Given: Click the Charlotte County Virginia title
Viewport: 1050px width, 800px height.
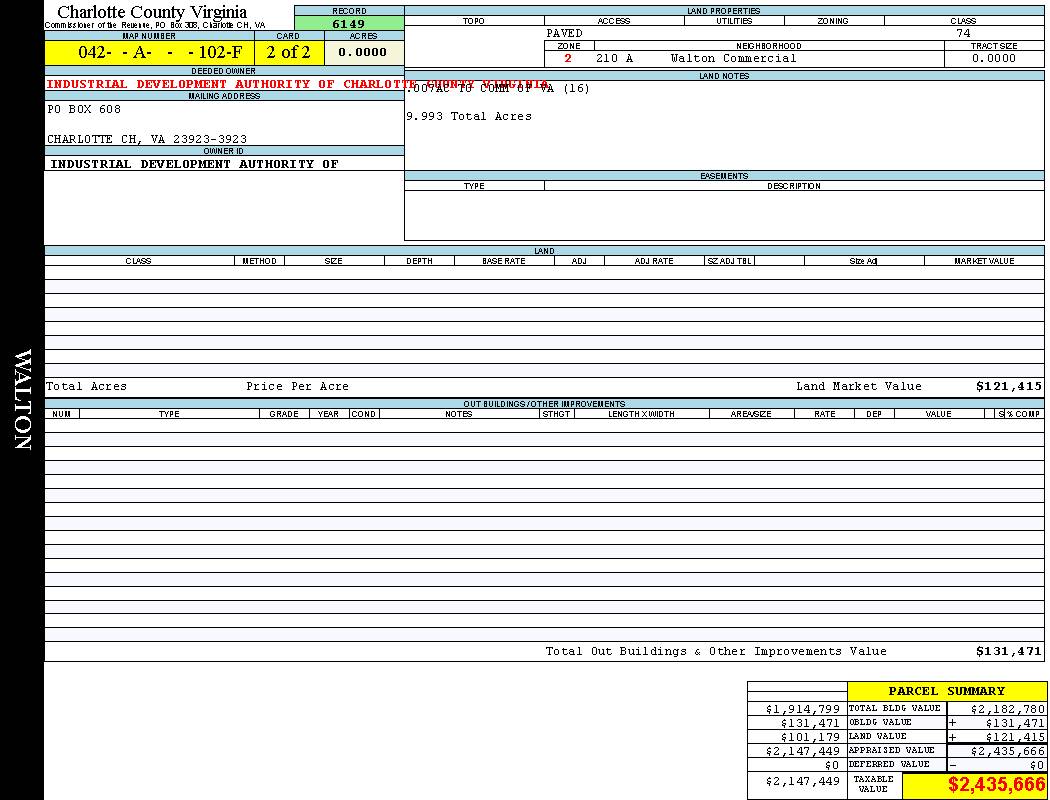Looking at the screenshot, I should pos(152,12).
